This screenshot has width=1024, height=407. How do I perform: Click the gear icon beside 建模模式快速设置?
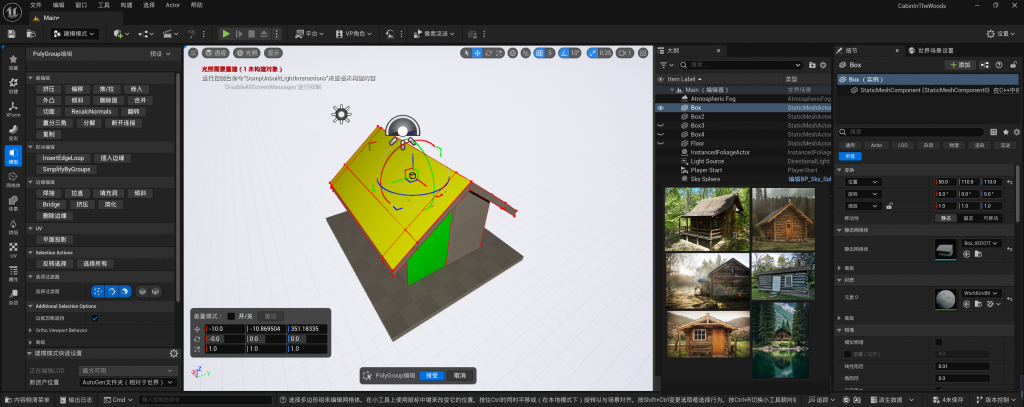[x=174, y=353]
